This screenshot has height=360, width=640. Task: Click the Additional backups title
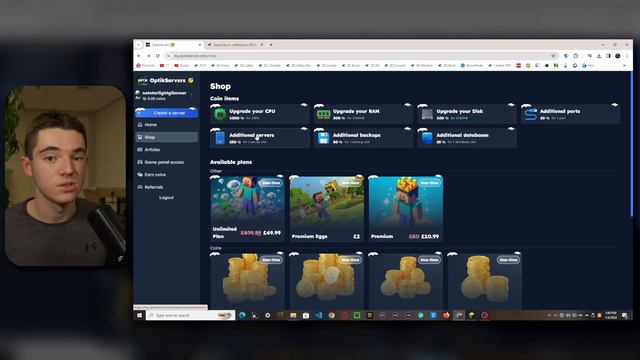356,135
